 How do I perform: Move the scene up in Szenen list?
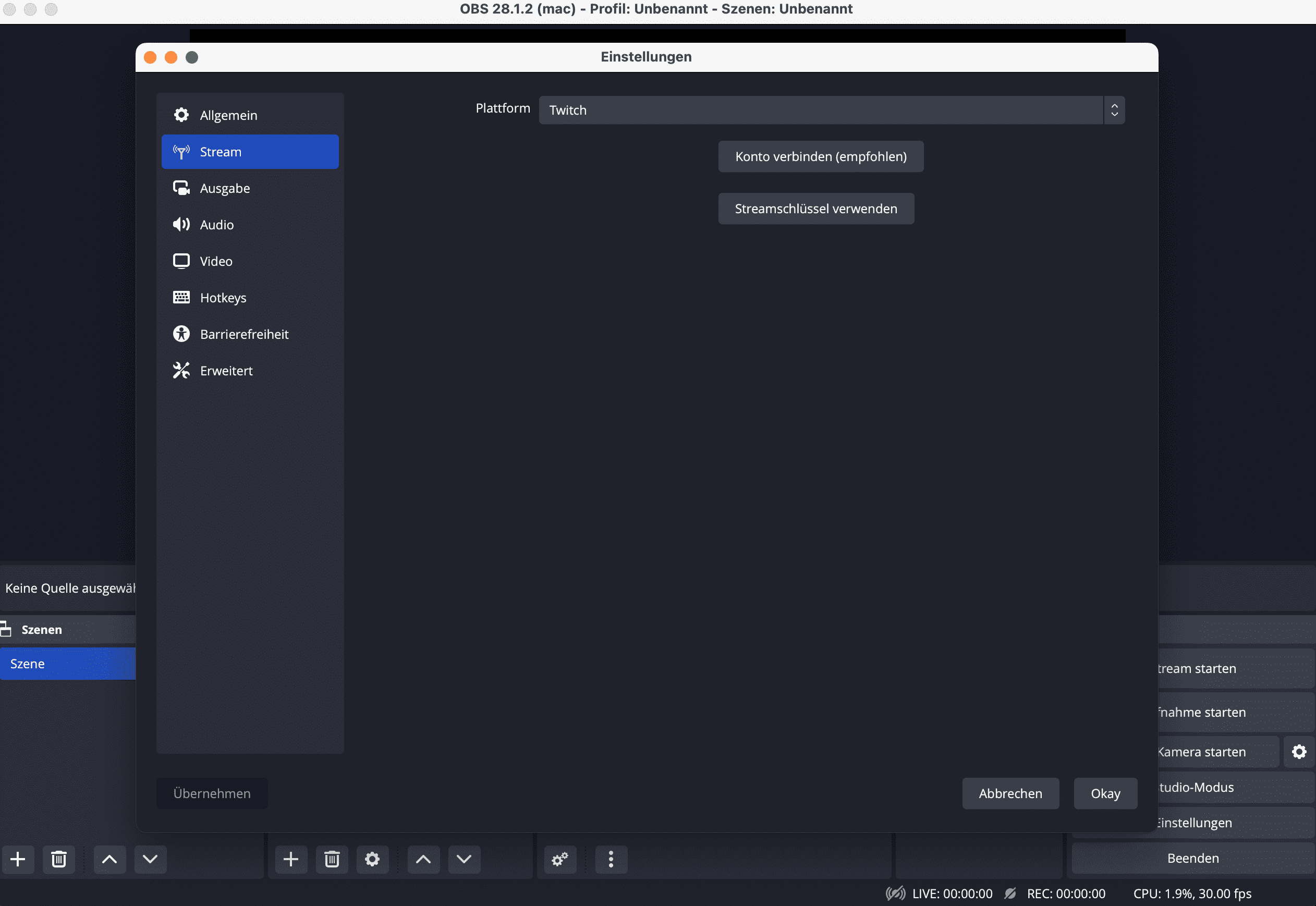click(x=109, y=860)
